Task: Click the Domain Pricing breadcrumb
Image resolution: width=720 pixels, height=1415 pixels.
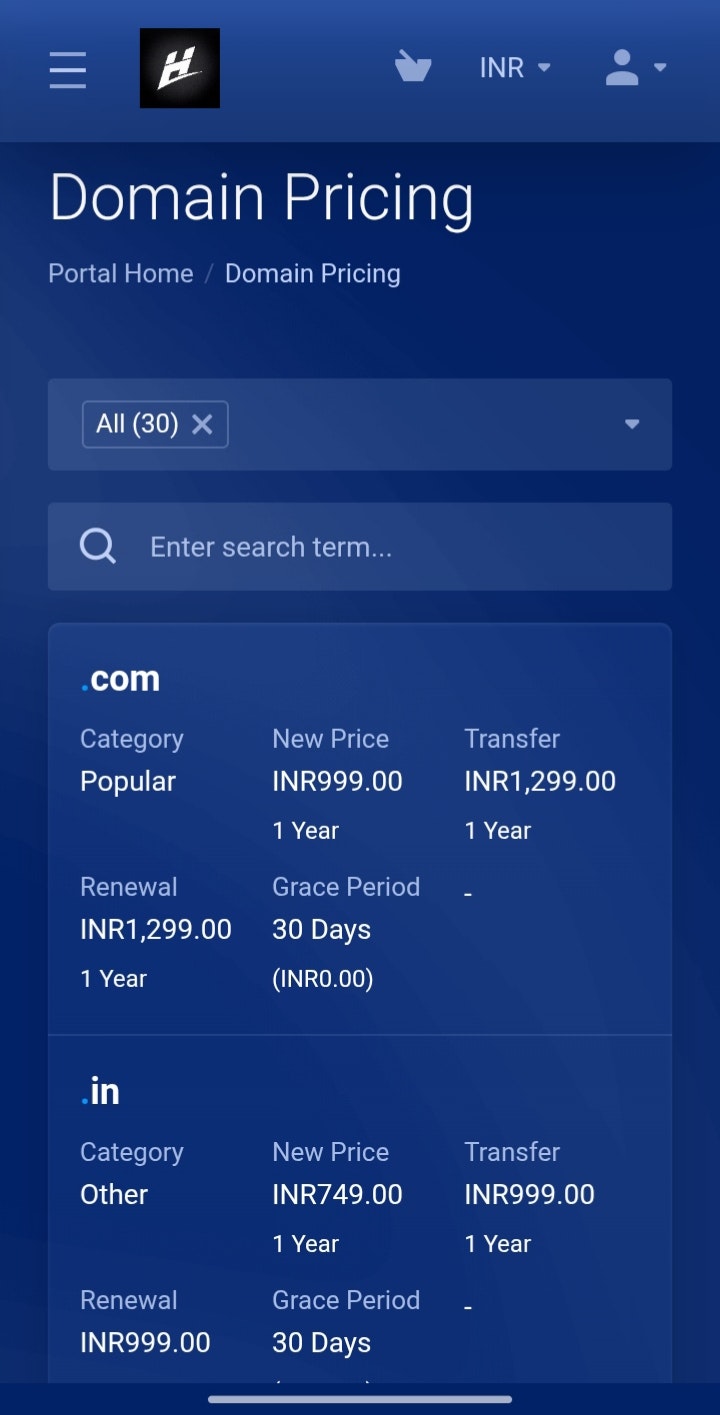Action: pyautogui.click(x=312, y=273)
